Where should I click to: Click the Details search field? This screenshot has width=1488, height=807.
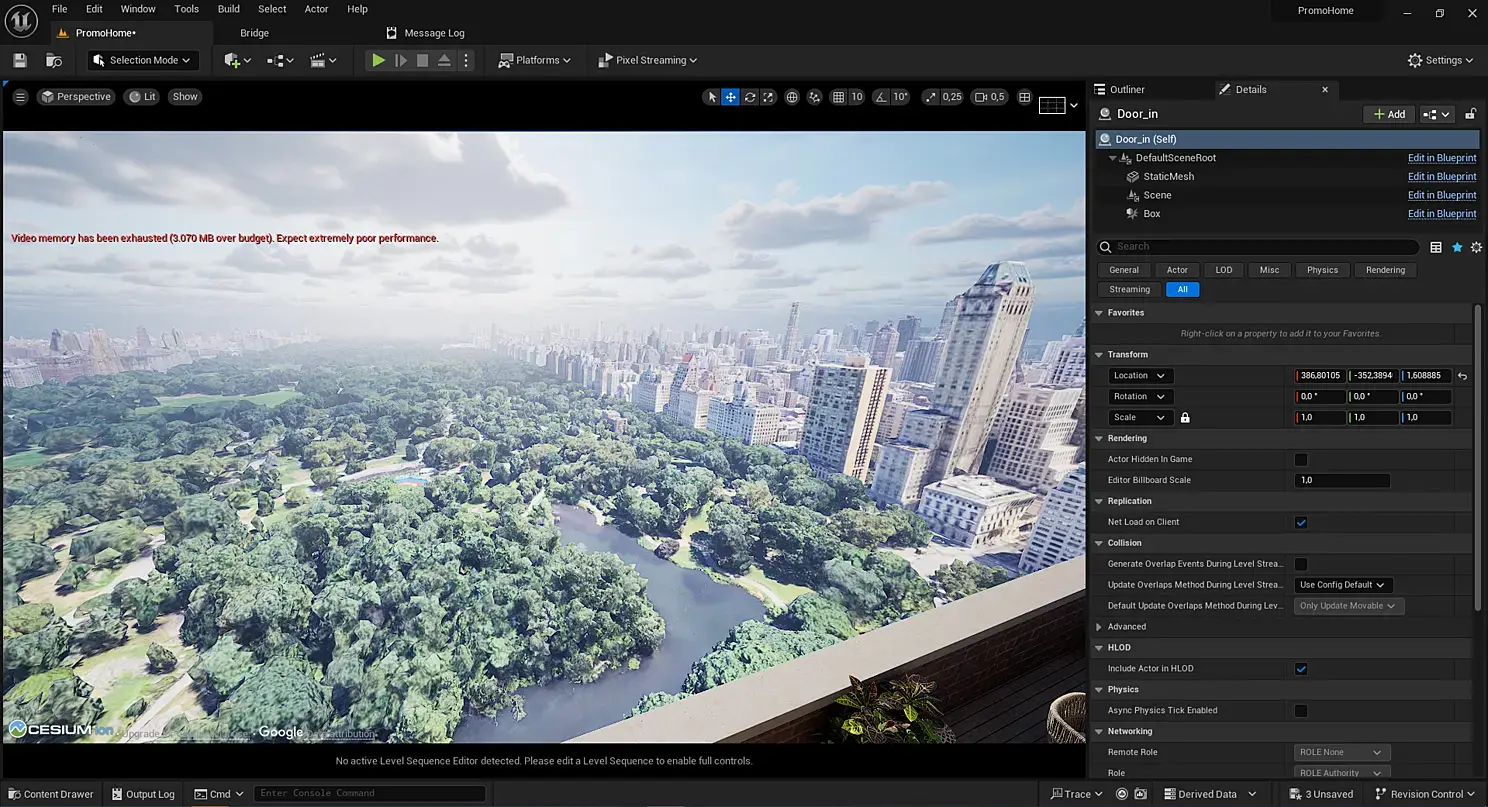pyautogui.click(x=1258, y=247)
